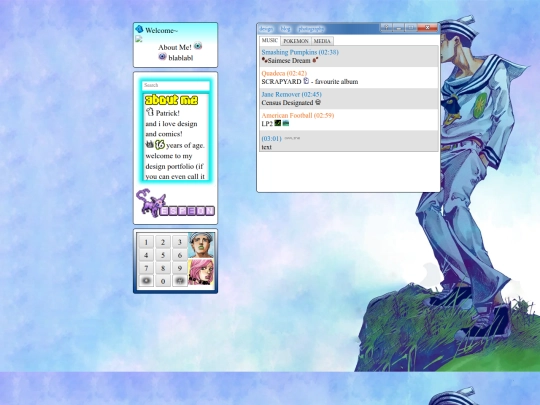Click the broken image icon under Welcome~
Image resolution: width=540 pixels, height=405 pixels.
pyautogui.click(x=139, y=39)
